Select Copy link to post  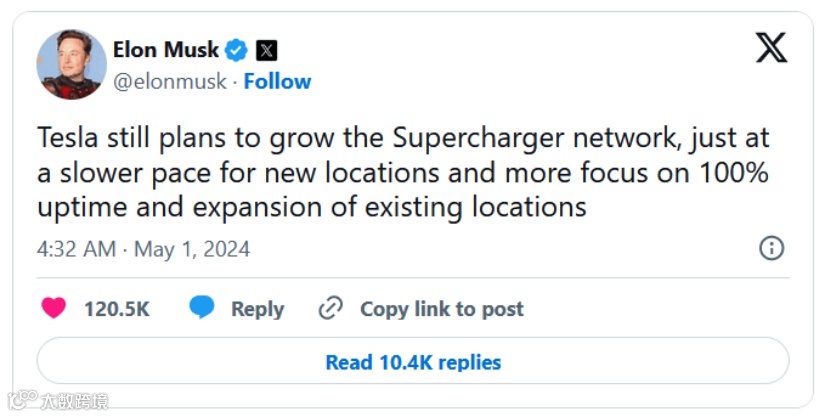tap(441, 309)
